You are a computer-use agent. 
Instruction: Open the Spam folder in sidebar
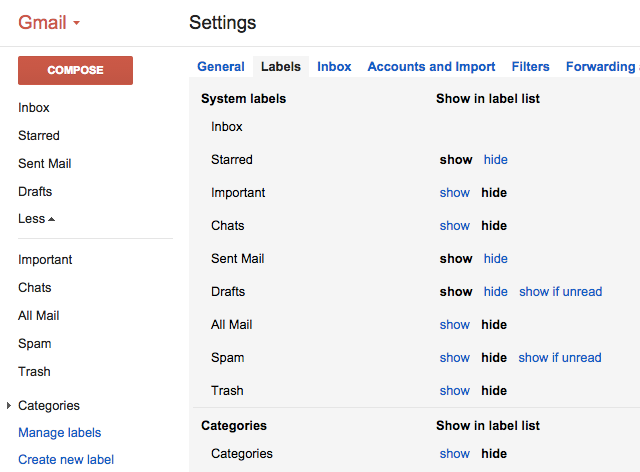click(35, 344)
